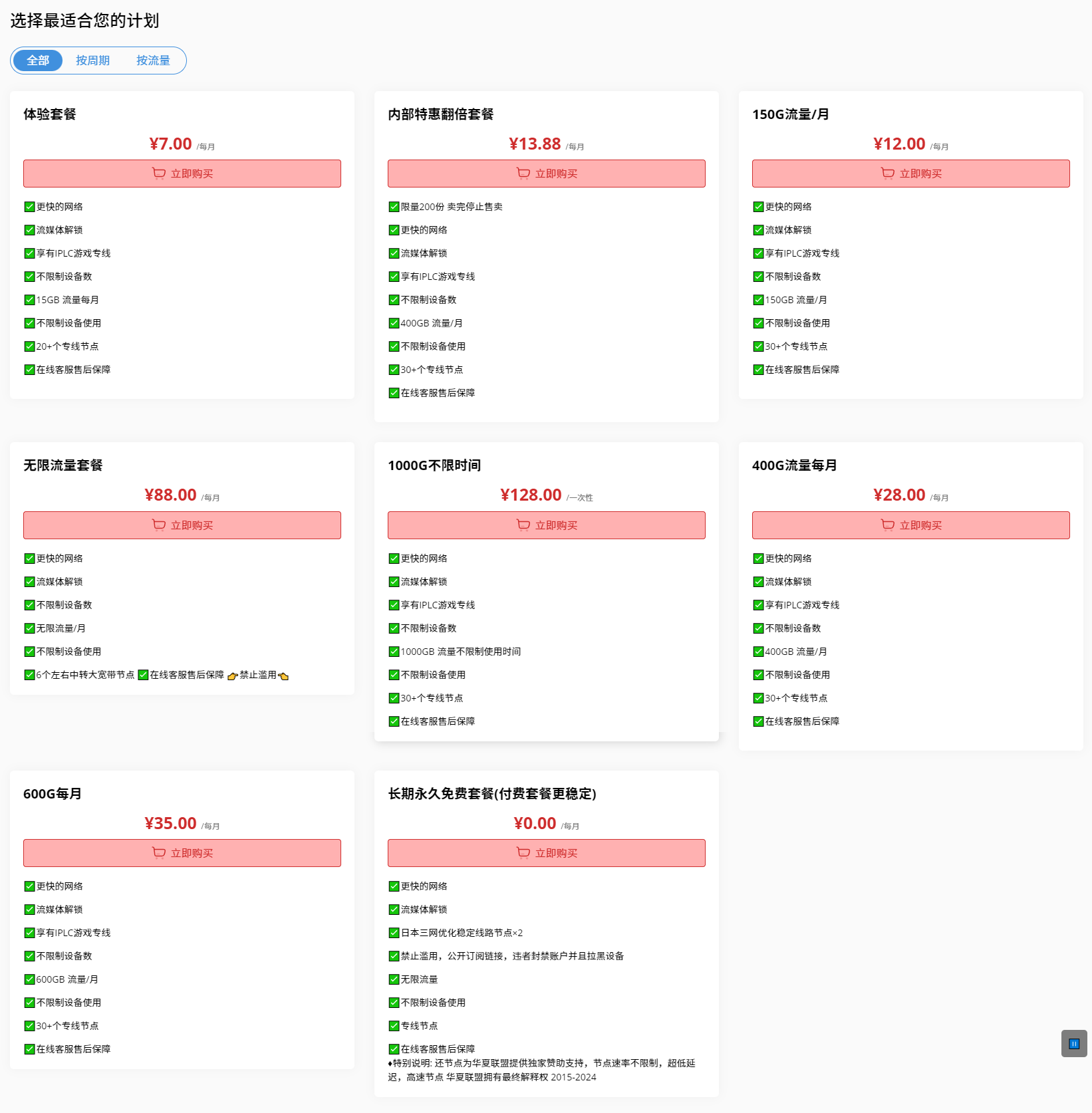Click the cart icon in 无限流量套餐 buy button
Screen dimensions: 1092x1113
pyautogui.click(x=159, y=525)
